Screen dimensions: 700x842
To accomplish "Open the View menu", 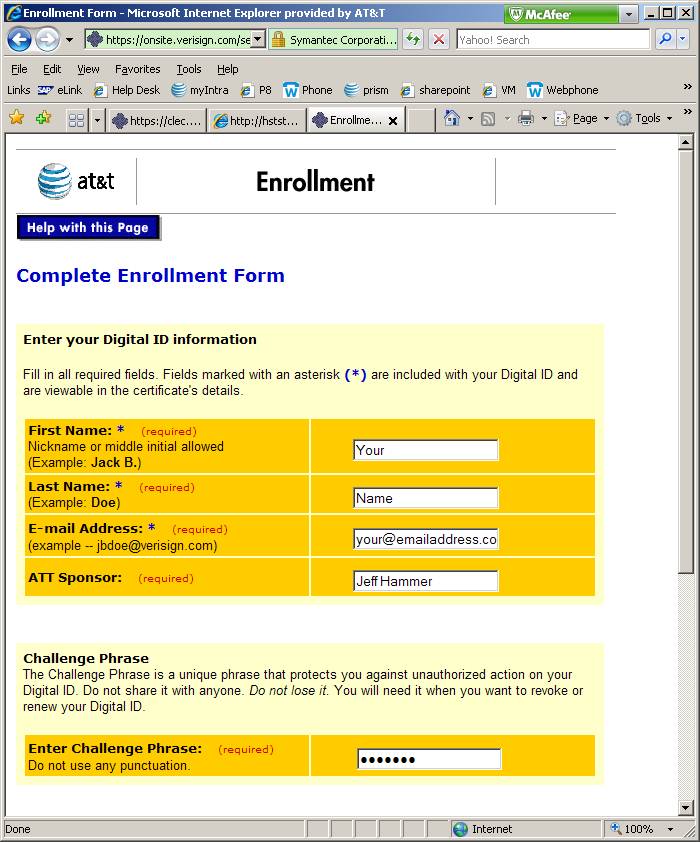I will (x=88, y=69).
